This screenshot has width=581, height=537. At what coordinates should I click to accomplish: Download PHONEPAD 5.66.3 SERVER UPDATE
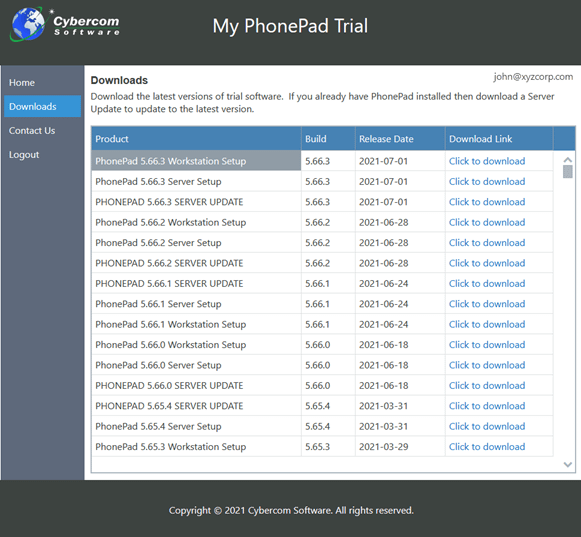click(x=487, y=202)
